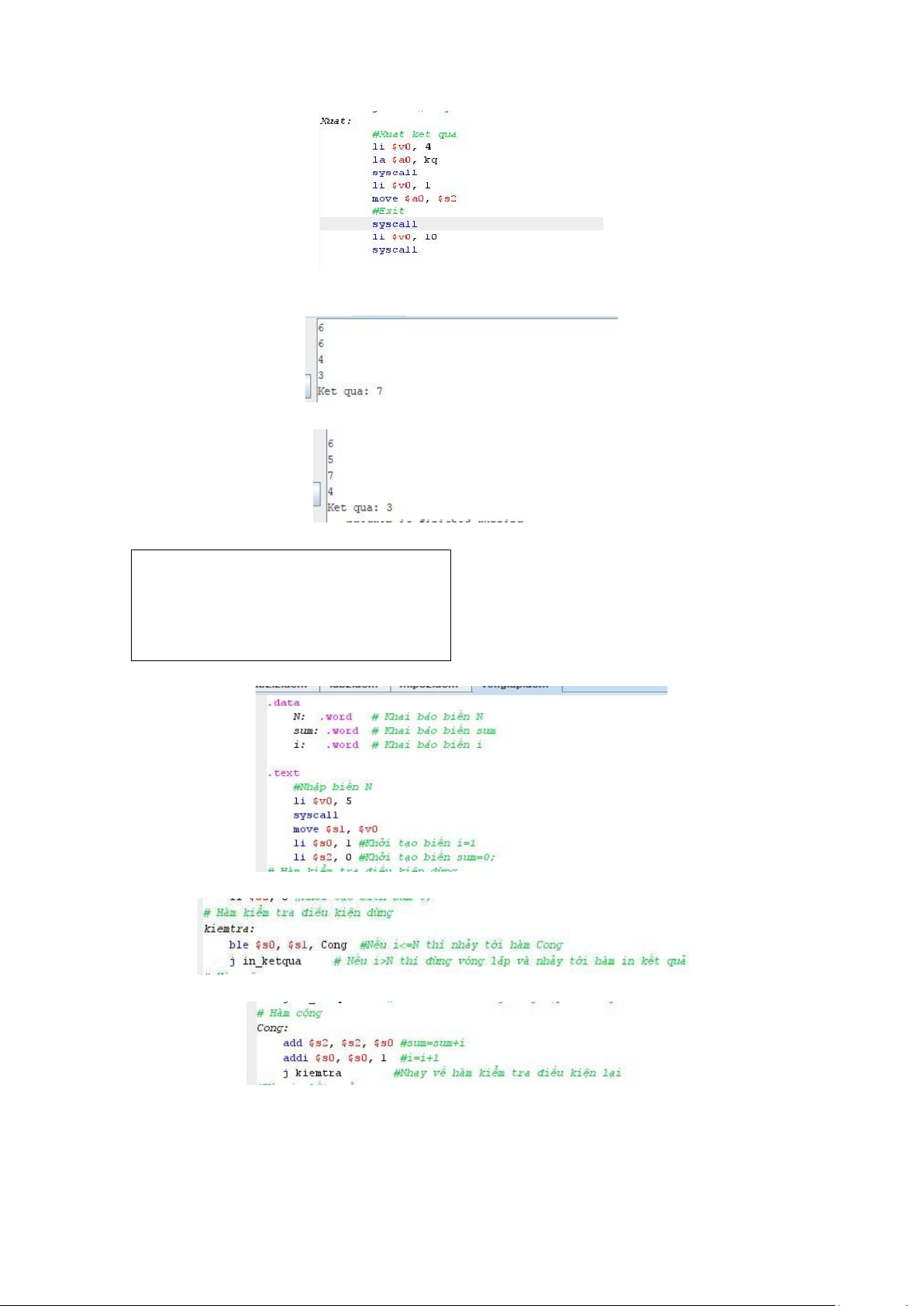924x1306 pixels.
Task: Place cursor on "la $a0, kq" line
Action: 404,160
